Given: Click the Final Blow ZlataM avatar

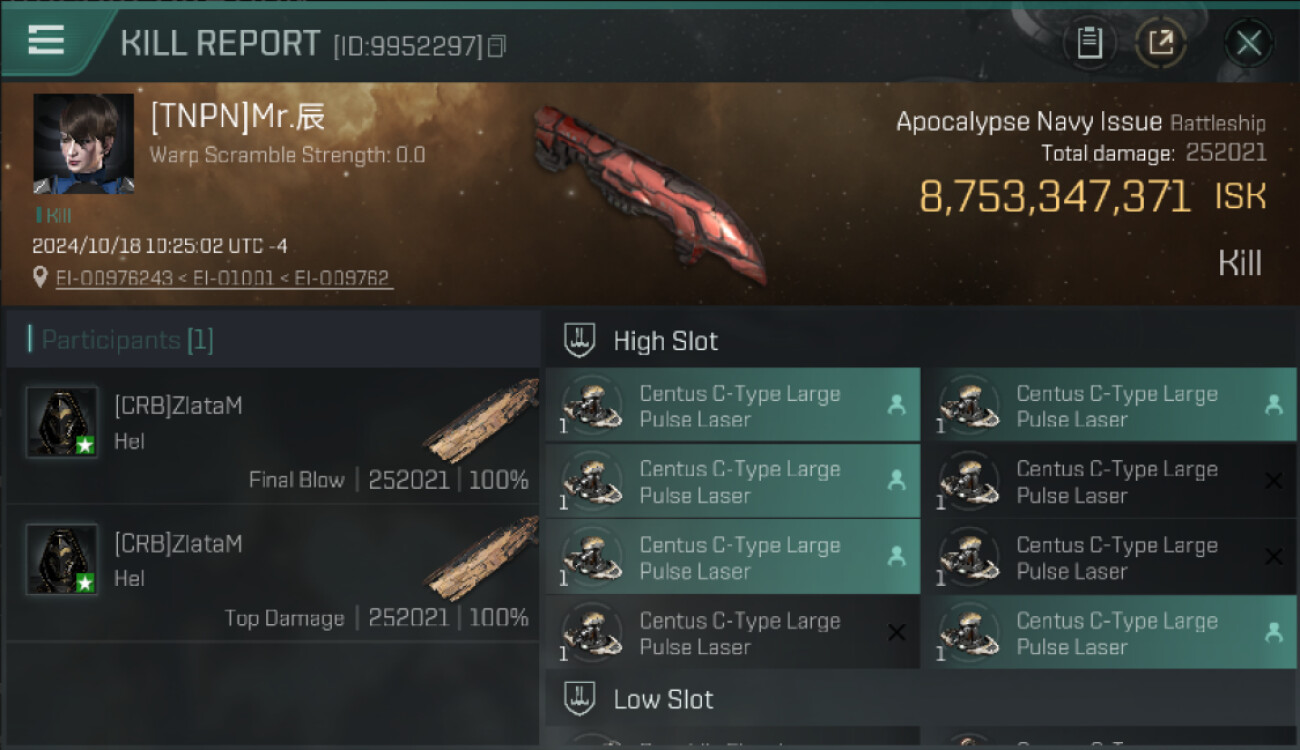Looking at the screenshot, I should pos(62,422).
